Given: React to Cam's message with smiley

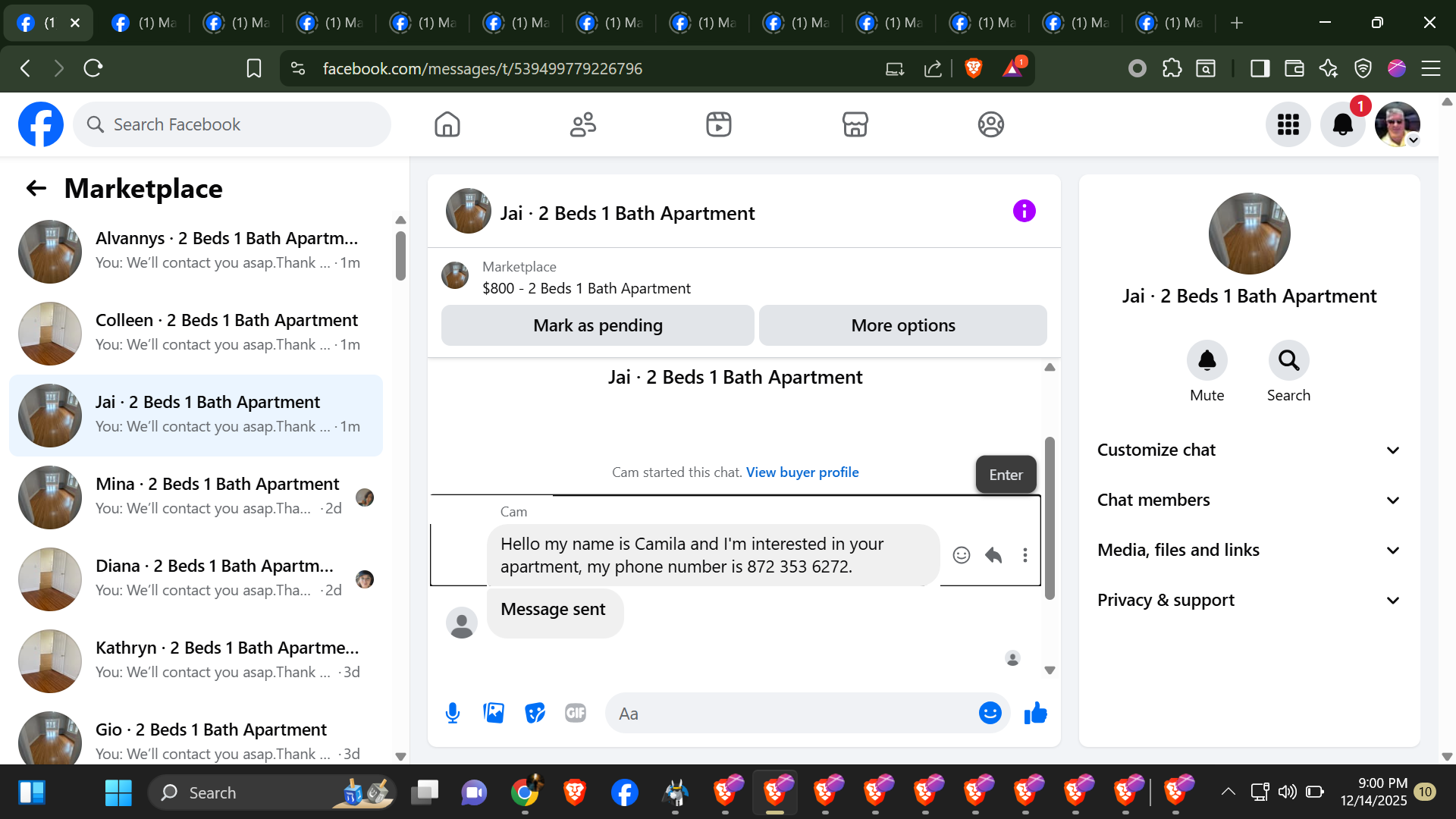Looking at the screenshot, I should (962, 555).
